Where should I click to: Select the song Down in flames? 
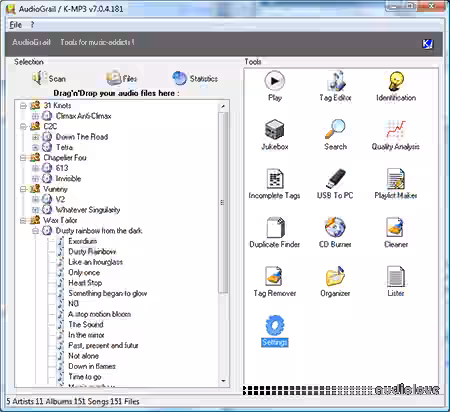coord(92,366)
